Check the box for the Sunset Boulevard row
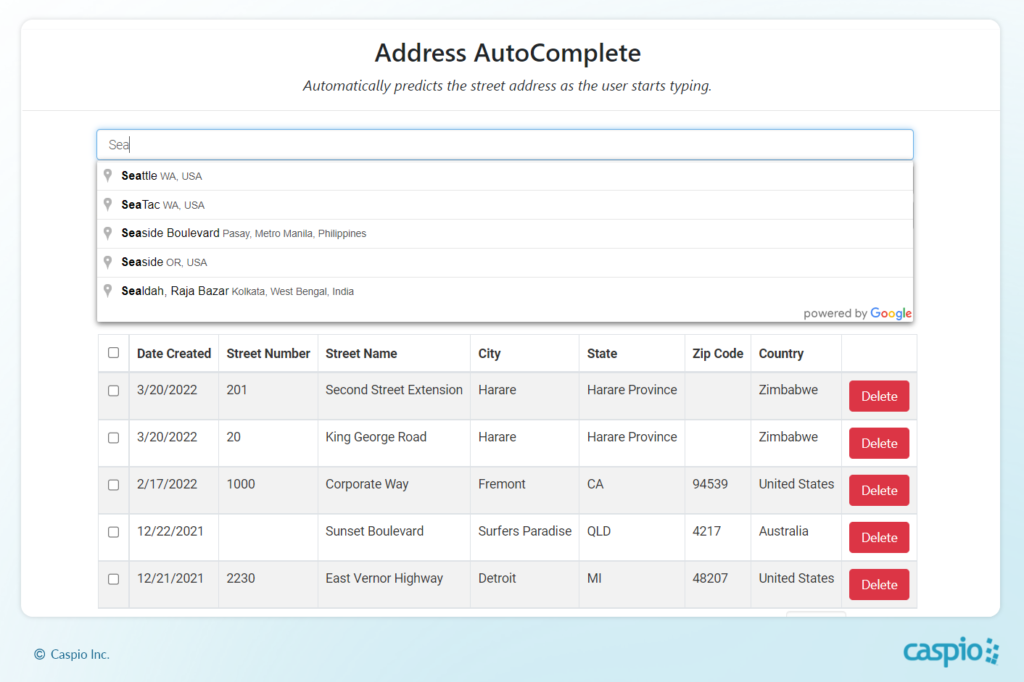Viewport: 1024px width, 682px height. click(x=113, y=533)
